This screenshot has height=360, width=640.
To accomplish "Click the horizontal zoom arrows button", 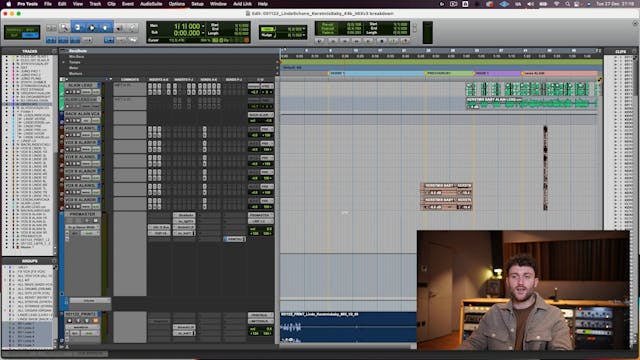I will point(51,28).
